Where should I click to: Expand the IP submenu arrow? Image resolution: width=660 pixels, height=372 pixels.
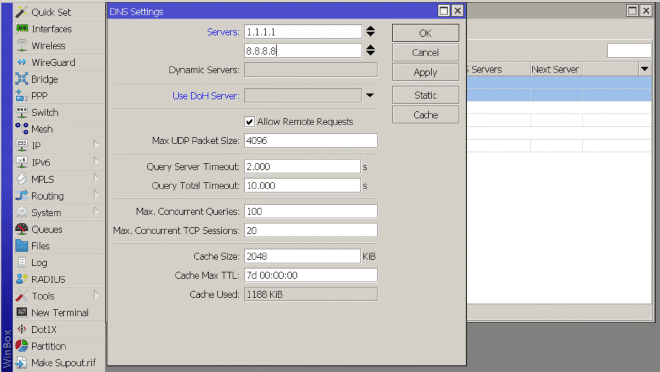click(96, 145)
